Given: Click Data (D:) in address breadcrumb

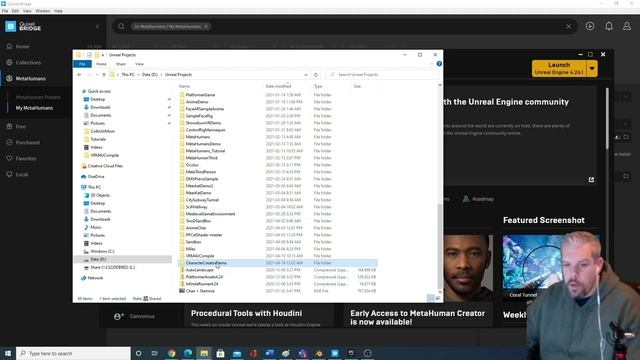Looking at the screenshot, I should 150,75.
